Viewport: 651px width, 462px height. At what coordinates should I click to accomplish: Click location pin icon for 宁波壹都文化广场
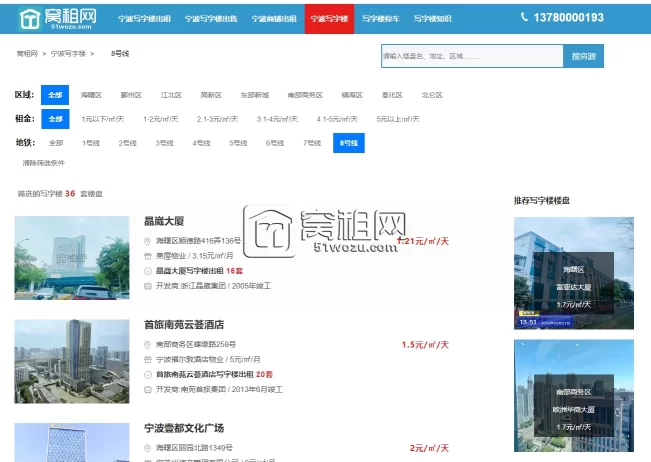pyautogui.click(x=147, y=448)
